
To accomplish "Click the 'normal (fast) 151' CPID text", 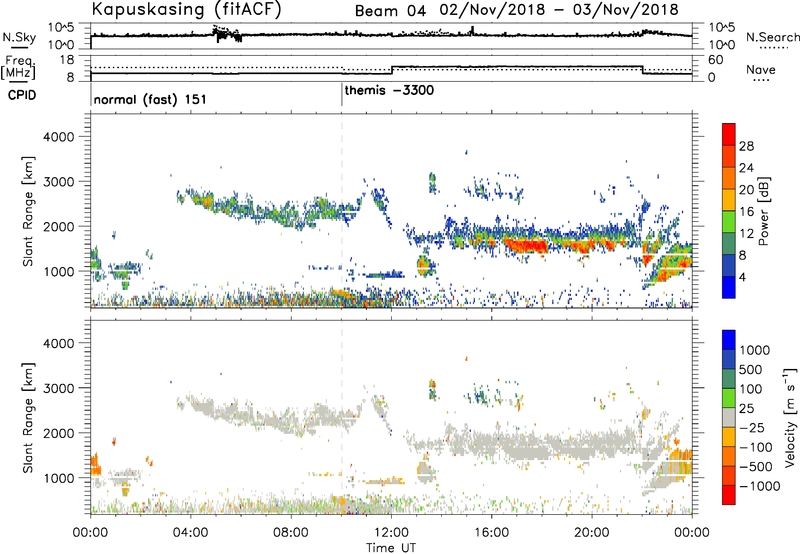I will point(150,99).
